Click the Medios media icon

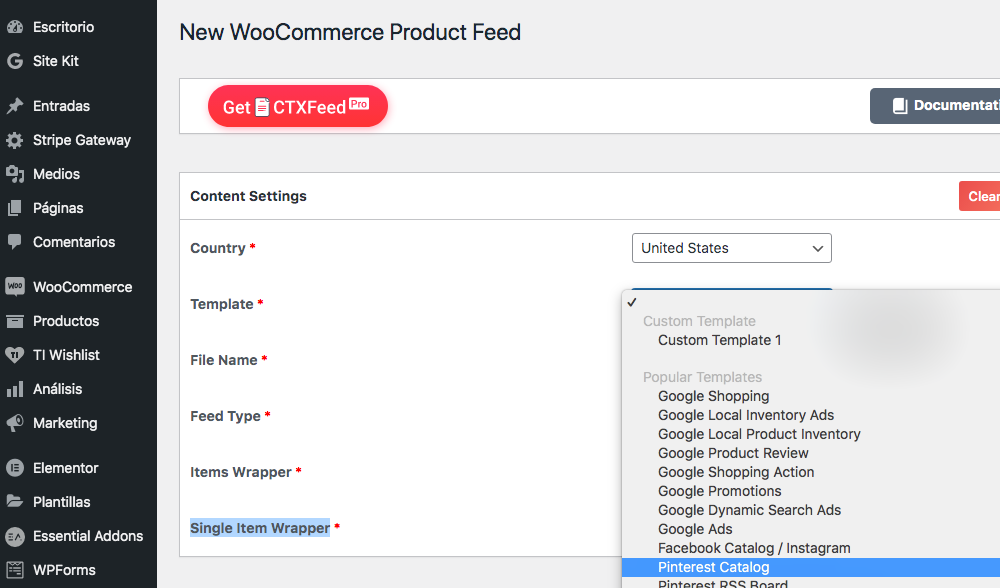(15, 173)
